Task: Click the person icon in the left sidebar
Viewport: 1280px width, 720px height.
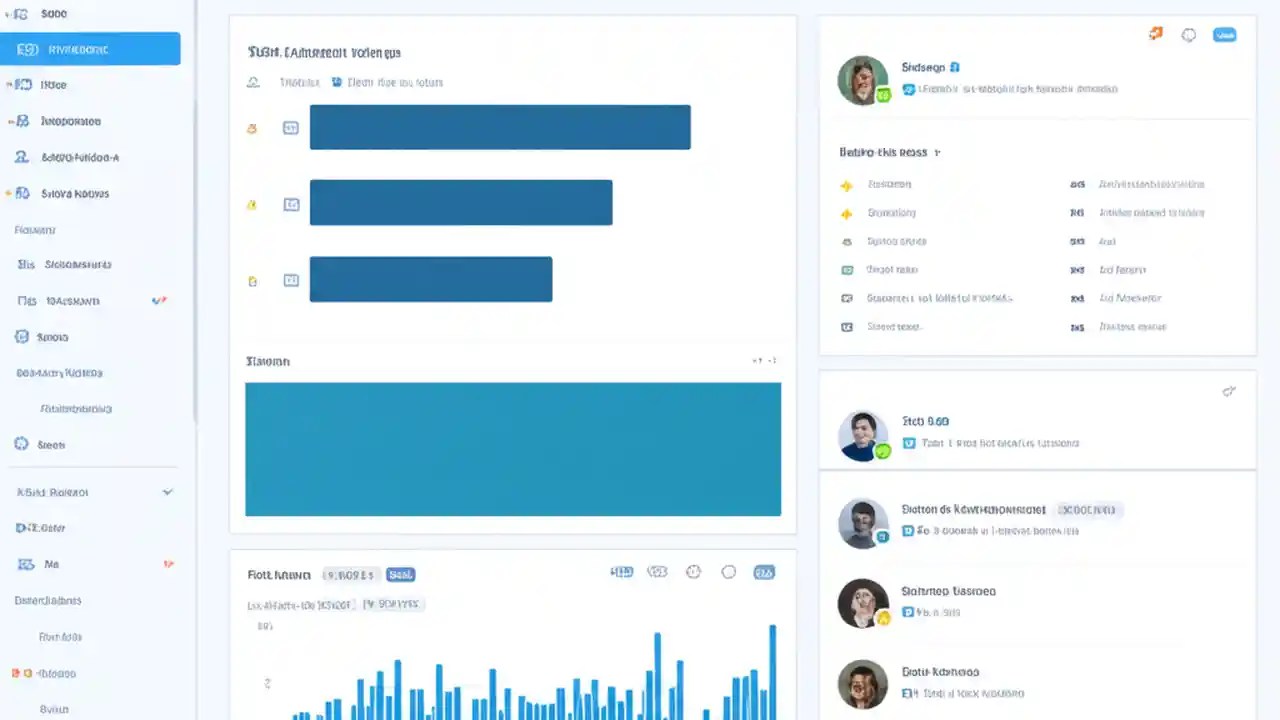Action: tap(21, 157)
